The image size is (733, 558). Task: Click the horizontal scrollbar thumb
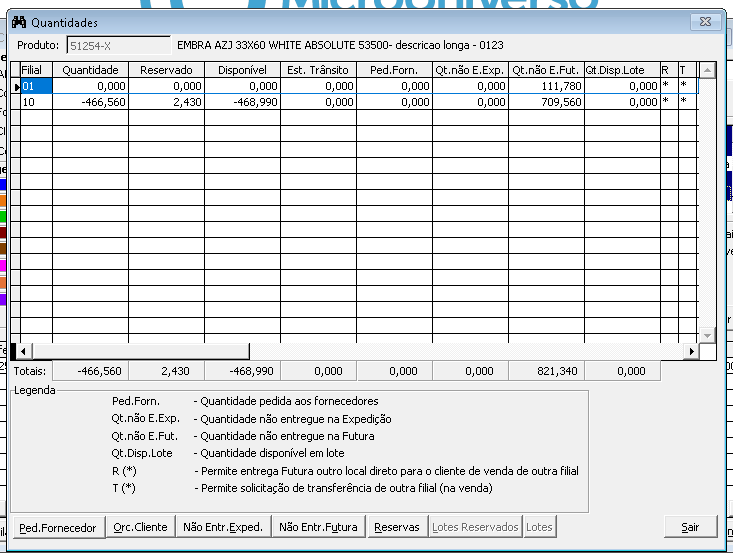pyautogui.click(x=140, y=351)
